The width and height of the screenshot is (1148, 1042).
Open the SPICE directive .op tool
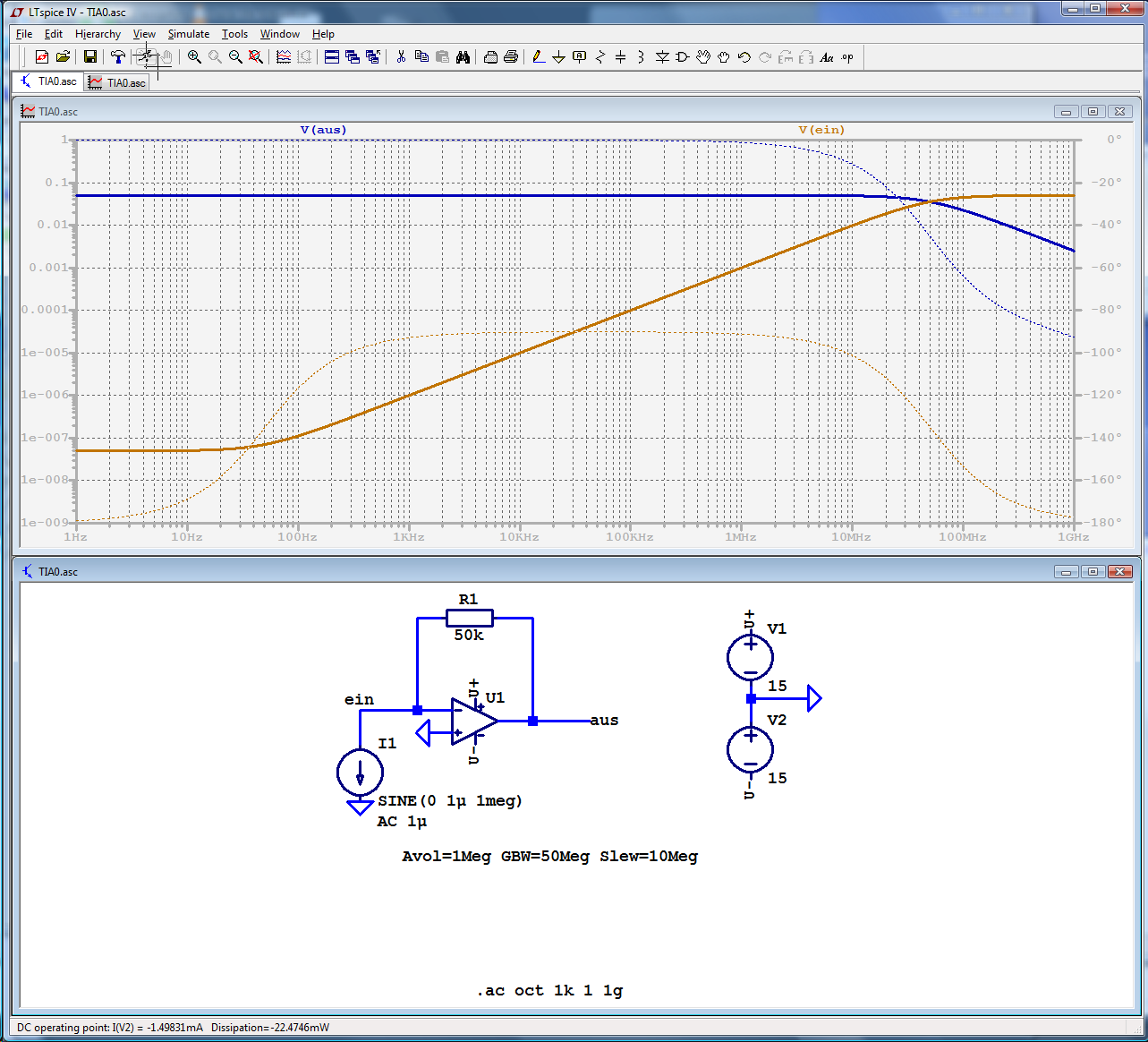pos(847,57)
